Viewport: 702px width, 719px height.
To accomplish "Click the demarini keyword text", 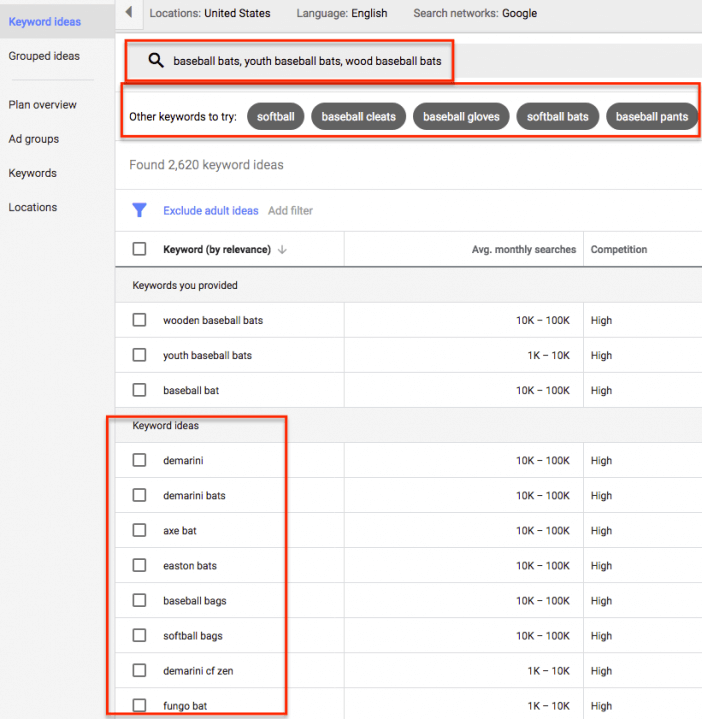I will 183,460.
